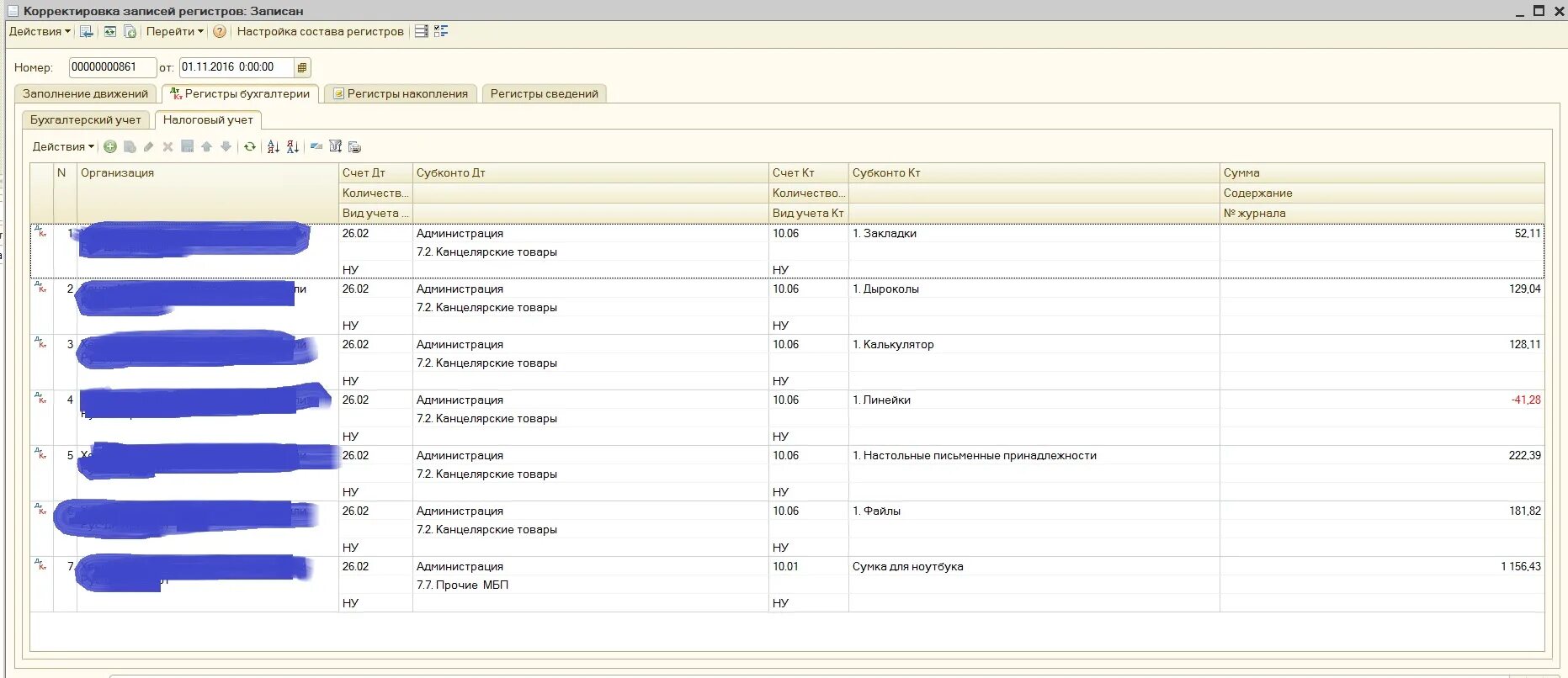The height and width of the screenshot is (678, 1568).
Task: Open the calendar picker next to date
Action: 302,67
